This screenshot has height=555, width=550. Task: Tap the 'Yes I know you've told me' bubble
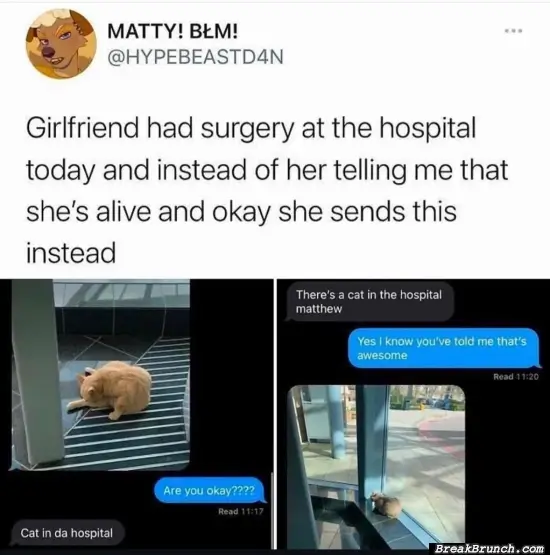(443, 348)
